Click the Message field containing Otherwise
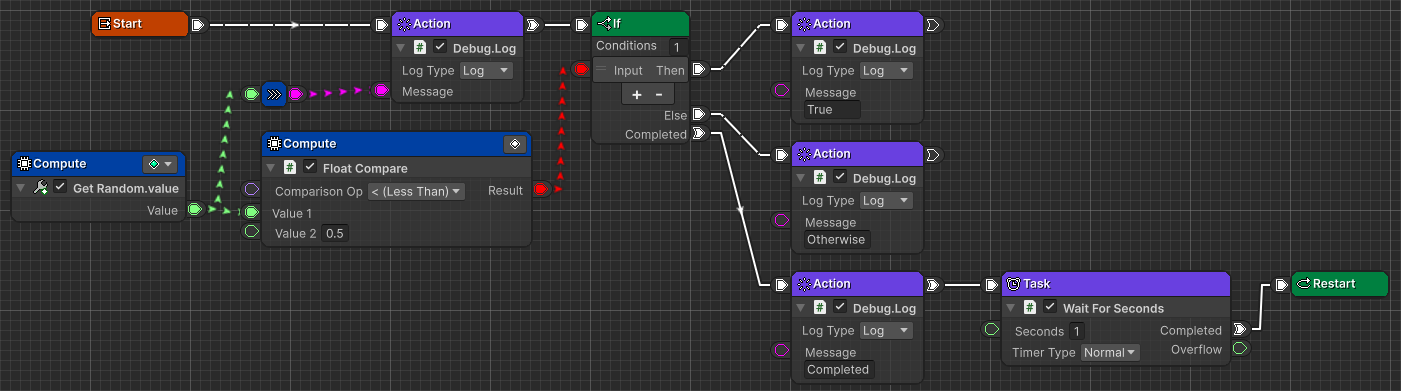 coord(837,240)
